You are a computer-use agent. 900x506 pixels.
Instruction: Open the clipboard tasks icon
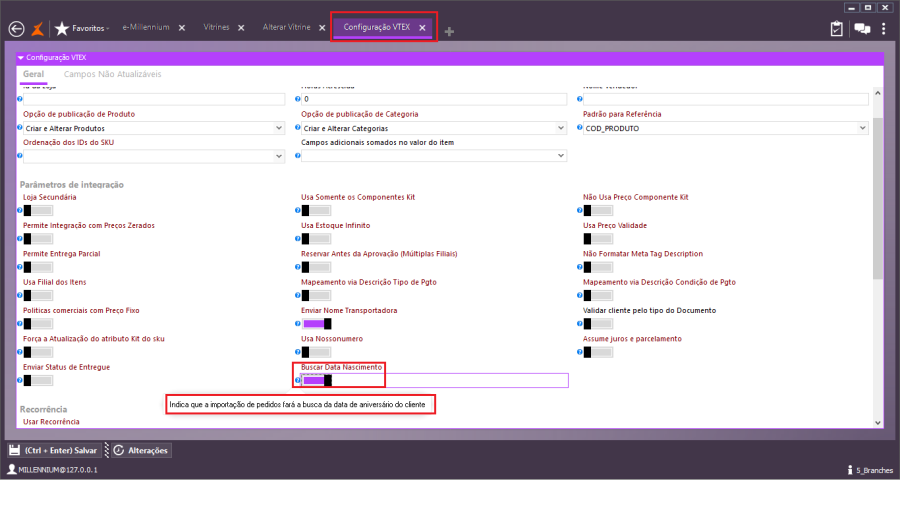point(836,29)
